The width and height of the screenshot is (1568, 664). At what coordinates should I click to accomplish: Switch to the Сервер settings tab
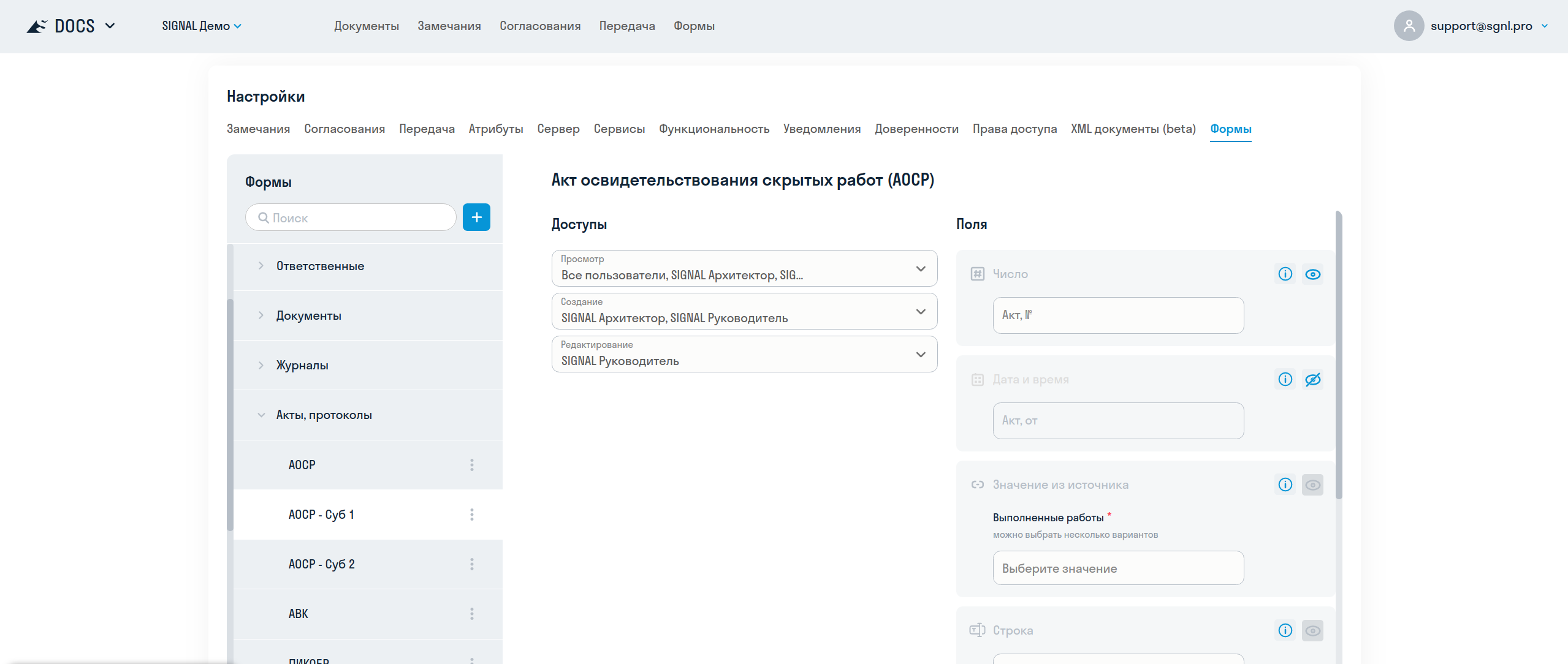[x=558, y=129]
